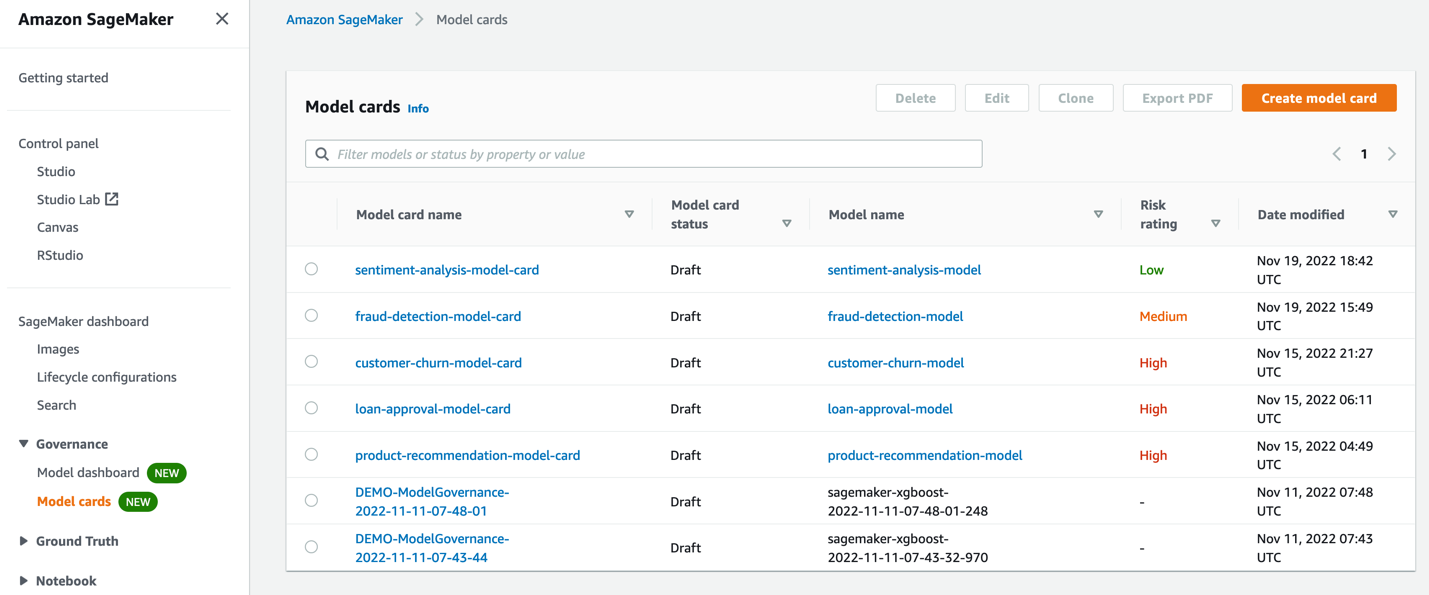
Task: Collapse the Governance section
Action: (24, 444)
